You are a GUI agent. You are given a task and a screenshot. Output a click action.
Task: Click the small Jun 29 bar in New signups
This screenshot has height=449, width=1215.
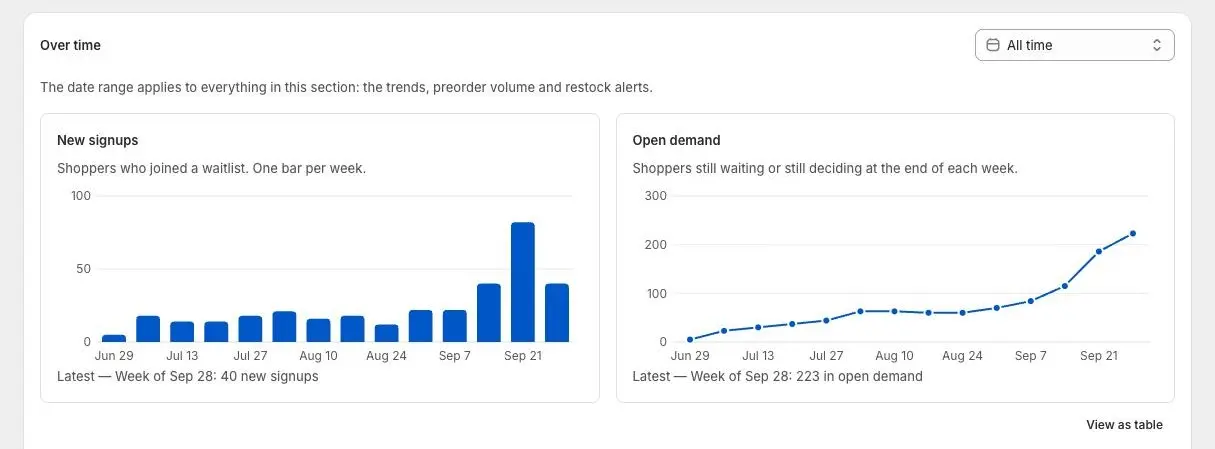point(114,338)
